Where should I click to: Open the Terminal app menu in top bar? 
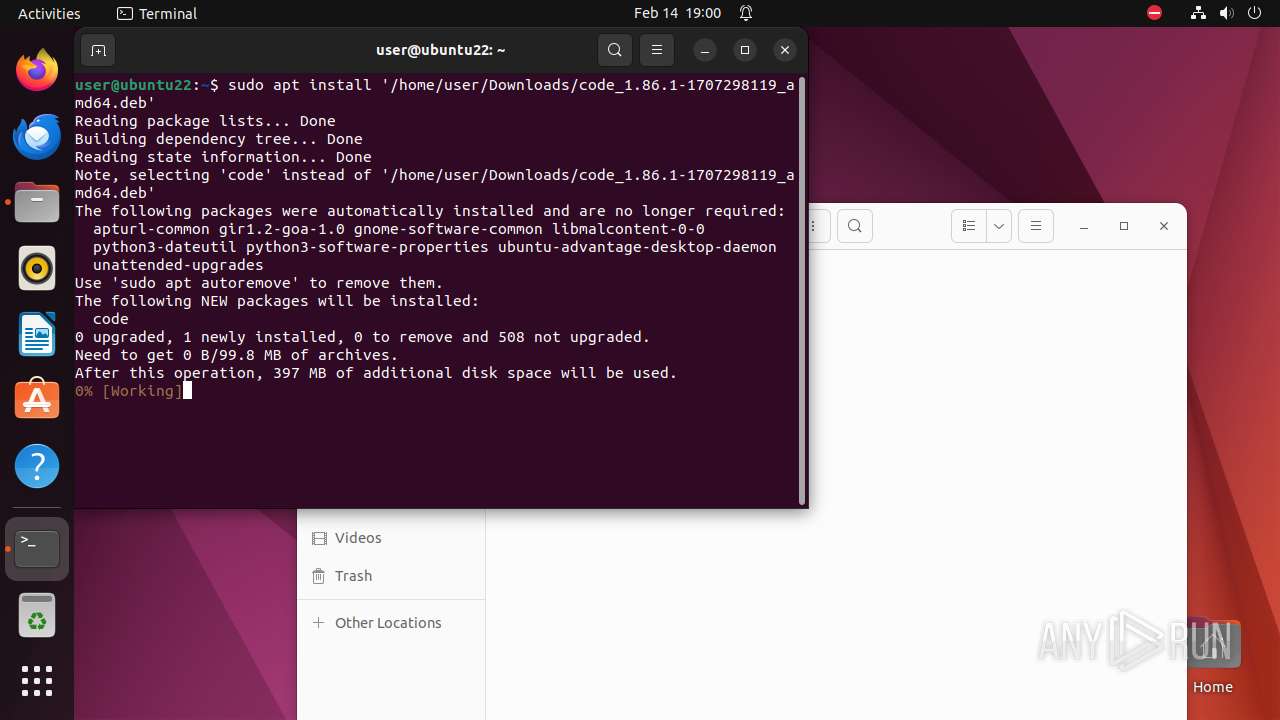tap(157, 13)
